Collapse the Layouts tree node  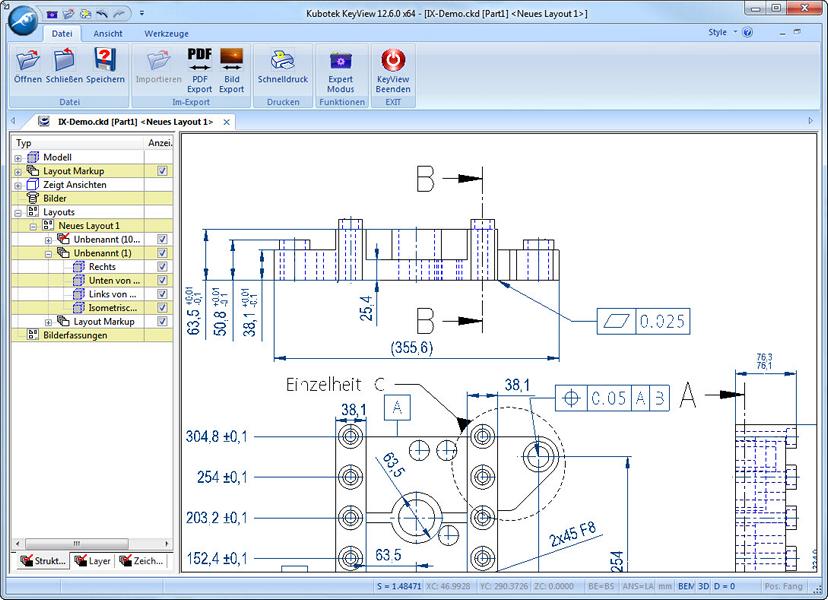(x=18, y=213)
